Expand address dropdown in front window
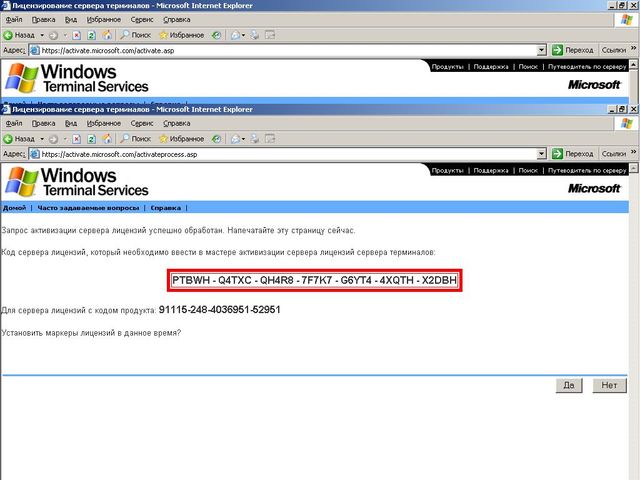640x480 pixels. tap(542, 154)
